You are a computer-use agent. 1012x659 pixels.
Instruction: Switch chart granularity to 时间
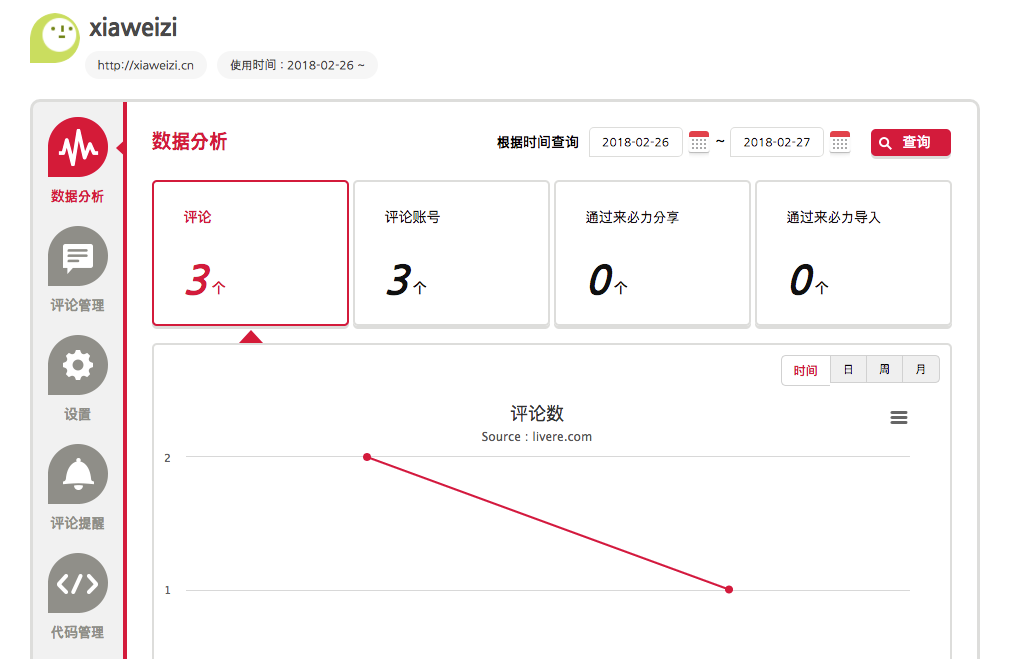pos(805,370)
